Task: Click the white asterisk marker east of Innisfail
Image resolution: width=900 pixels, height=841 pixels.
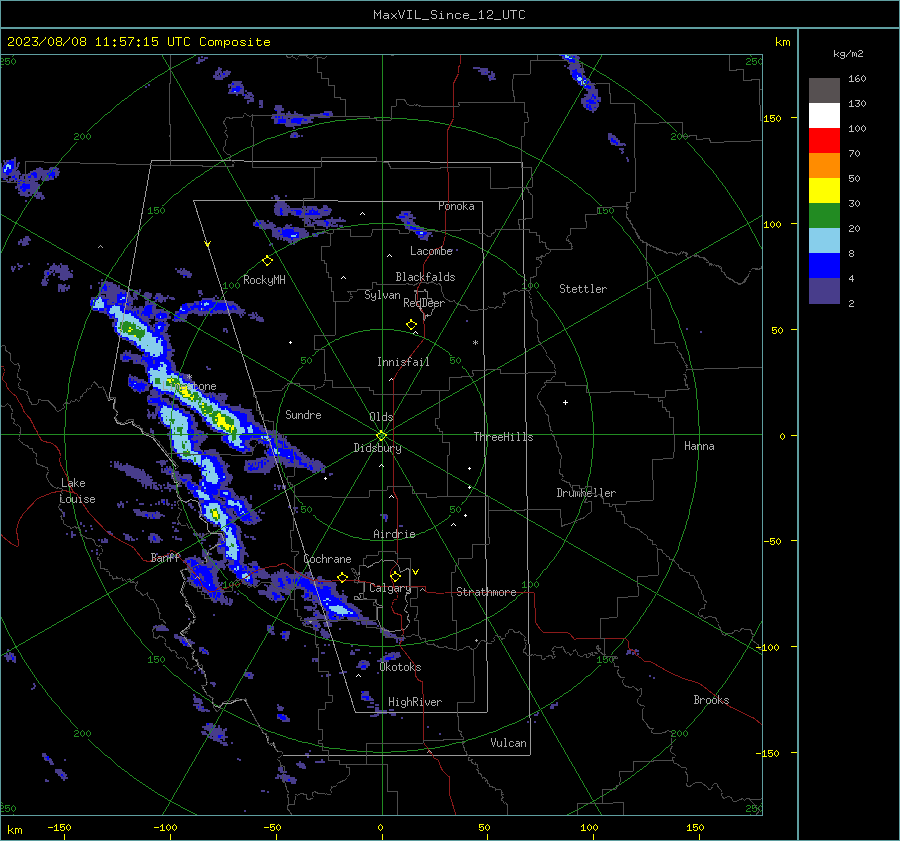Action: (475, 343)
